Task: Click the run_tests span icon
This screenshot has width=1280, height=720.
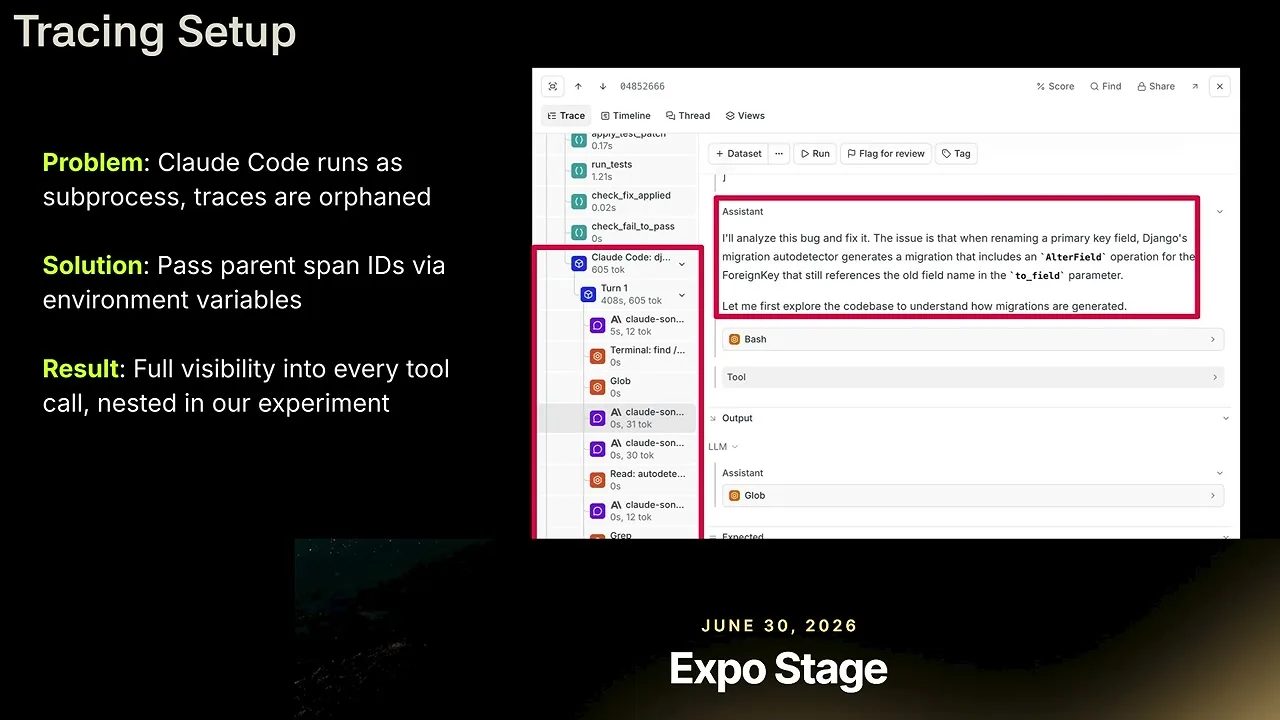Action: click(x=578, y=170)
